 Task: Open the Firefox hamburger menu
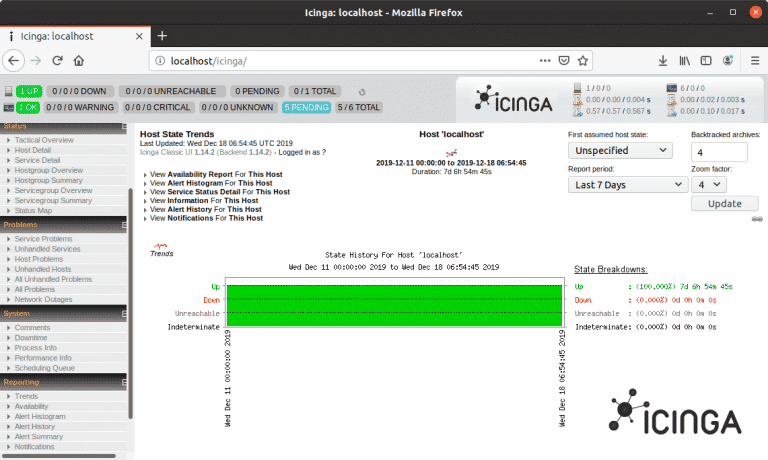(755, 61)
